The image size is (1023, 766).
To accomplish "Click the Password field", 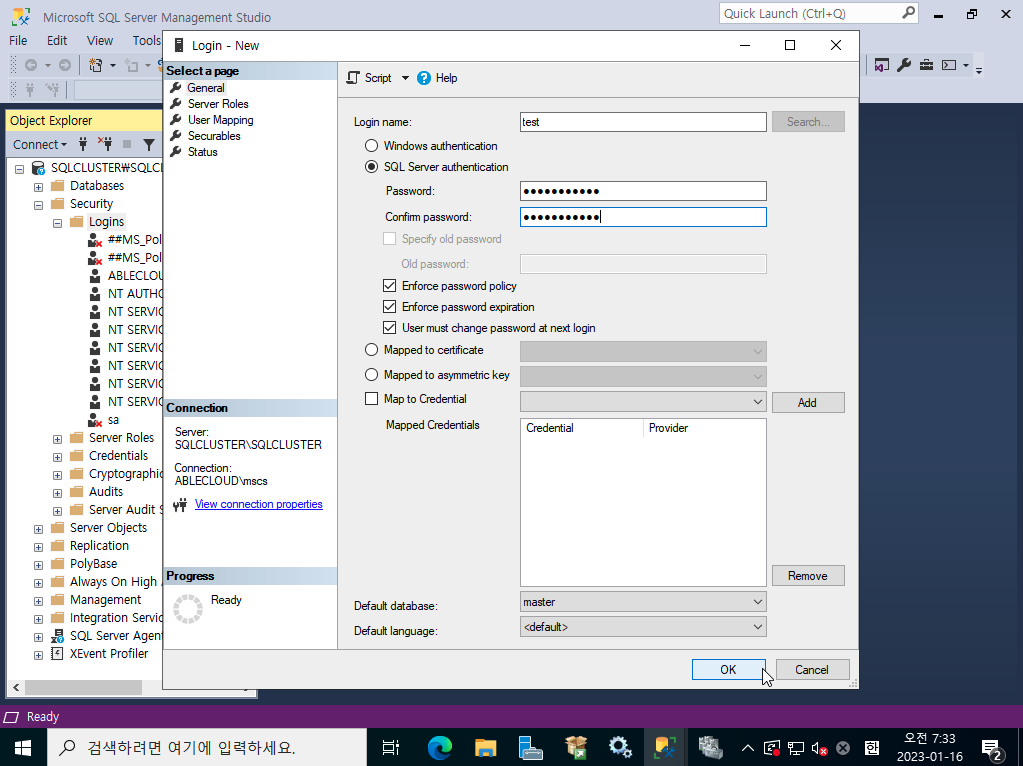I will tap(643, 191).
